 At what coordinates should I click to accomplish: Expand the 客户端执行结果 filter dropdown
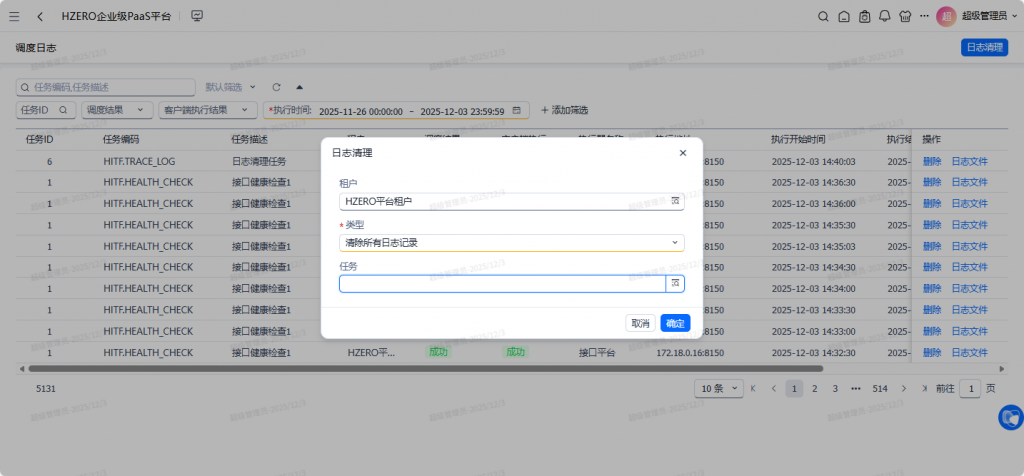[x=207, y=110]
